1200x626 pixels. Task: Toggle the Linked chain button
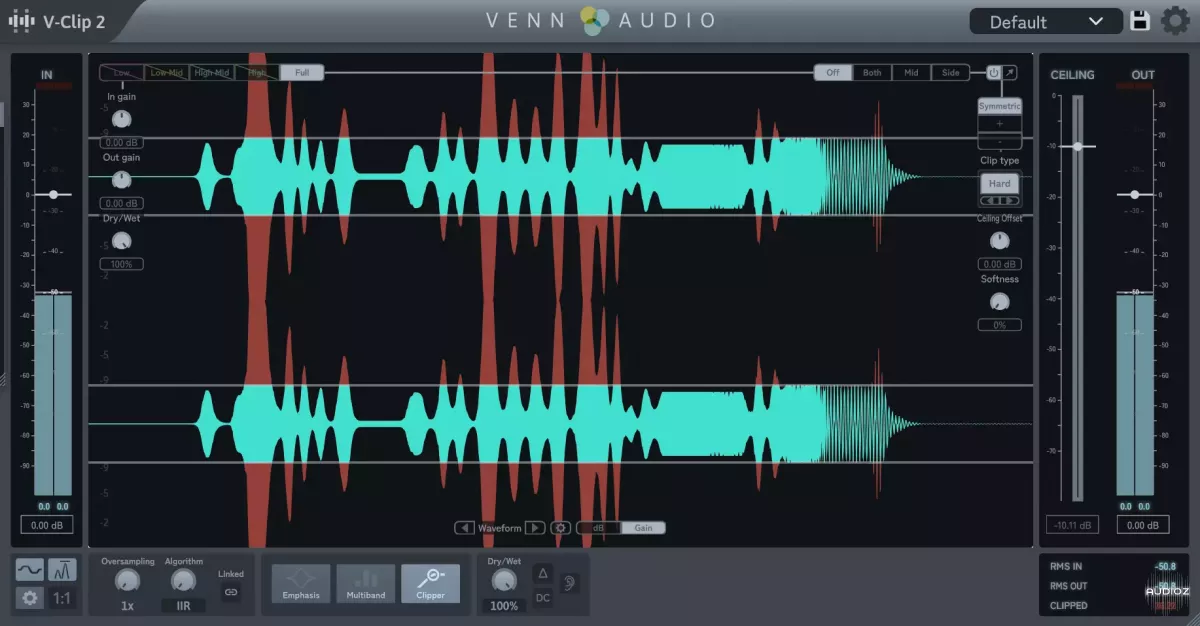tap(231, 592)
